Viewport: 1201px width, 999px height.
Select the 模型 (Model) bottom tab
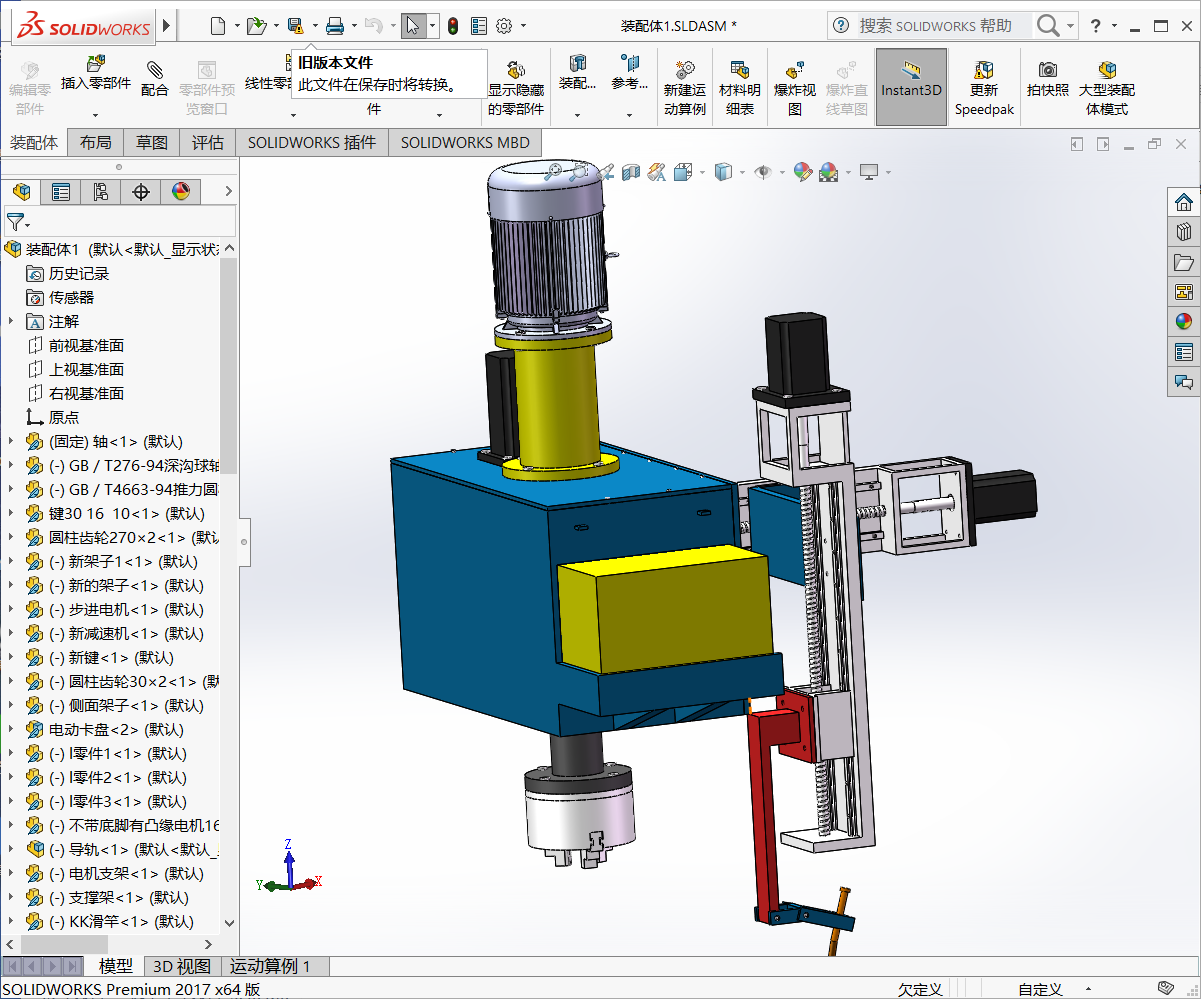[116, 966]
